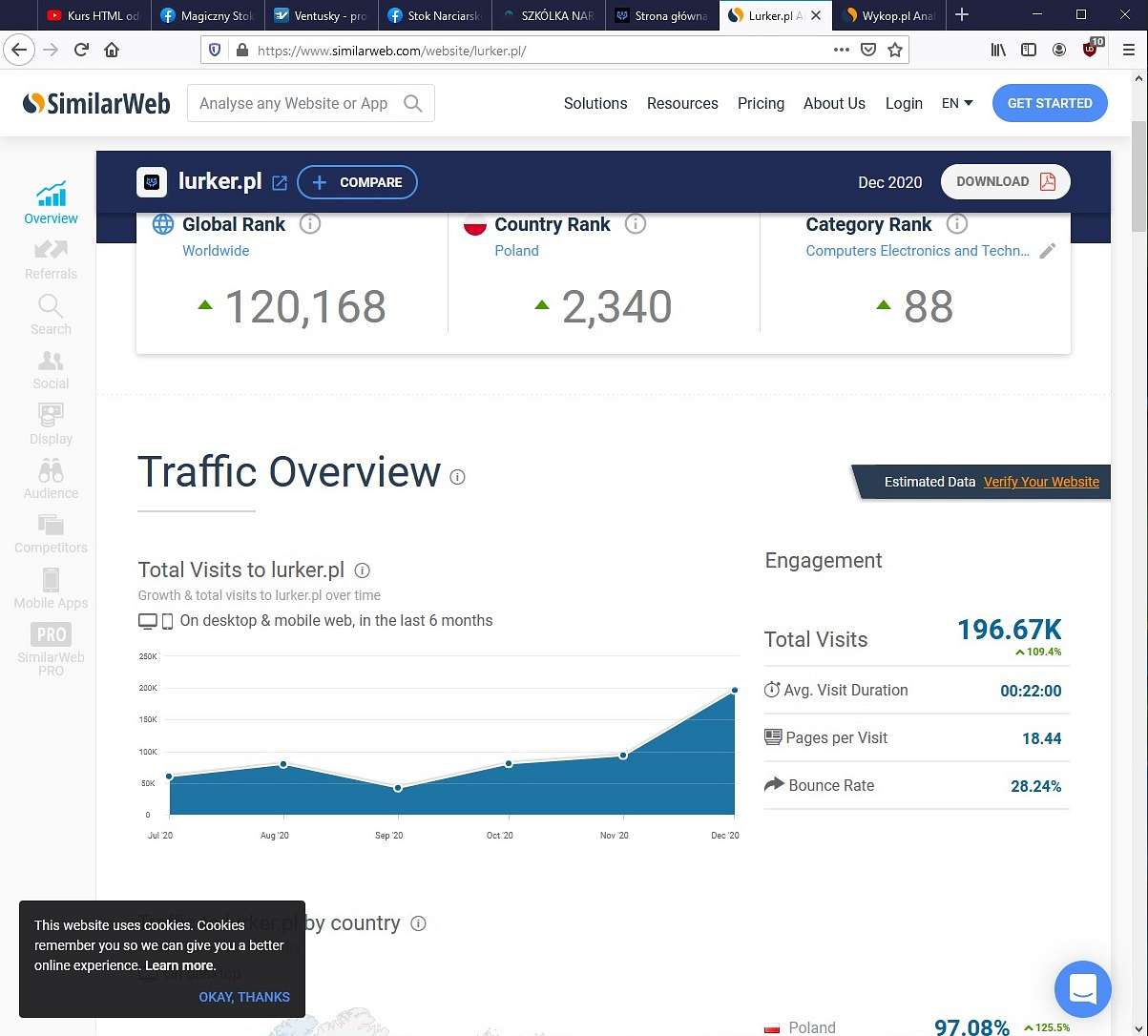1148x1036 pixels.
Task: Click the Verify Your Website link
Action: click(1041, 482)
